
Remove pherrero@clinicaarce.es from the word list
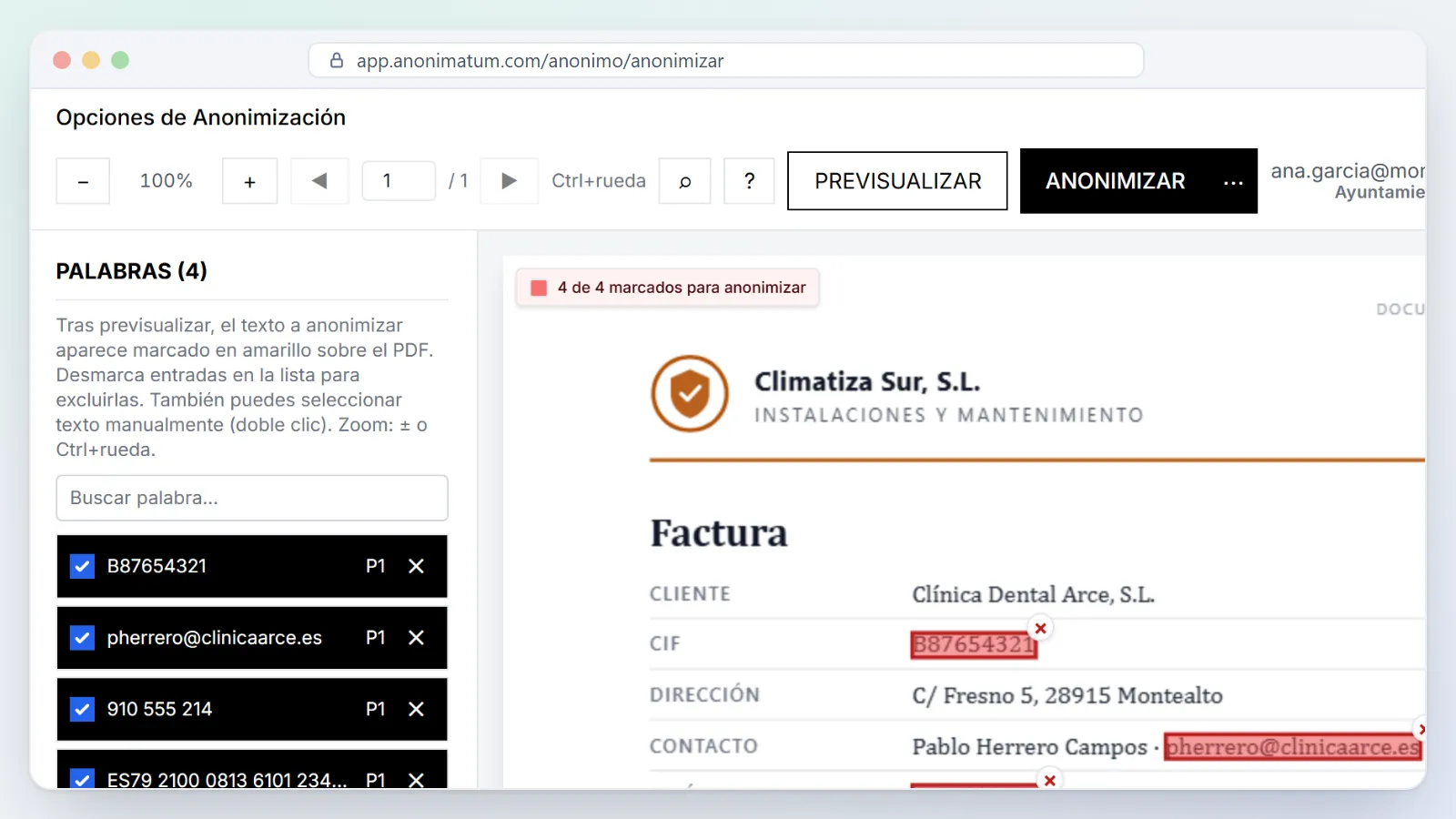click(x=417, y=638)
